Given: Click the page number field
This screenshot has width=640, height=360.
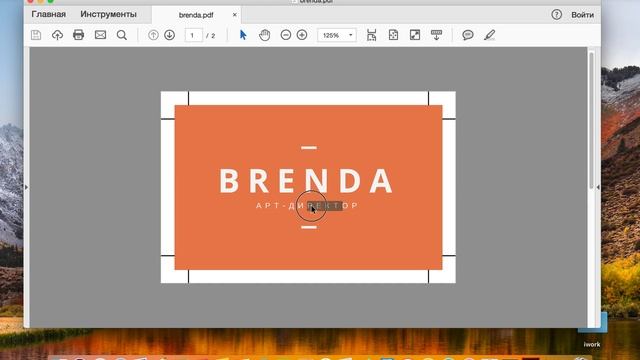Looking at the screenshot, I should click(193, 36).
